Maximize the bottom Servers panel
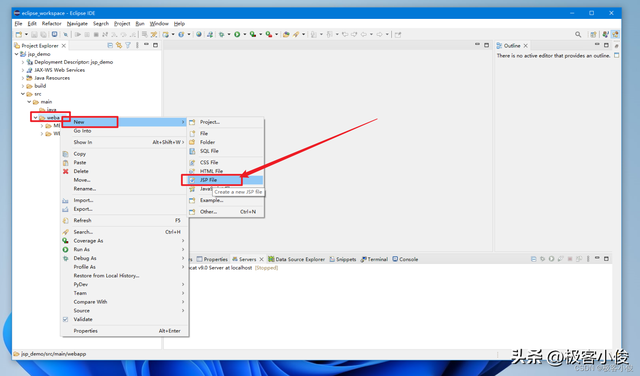The width and height of the screenshot is (640, 376). [x=607, y=259]
